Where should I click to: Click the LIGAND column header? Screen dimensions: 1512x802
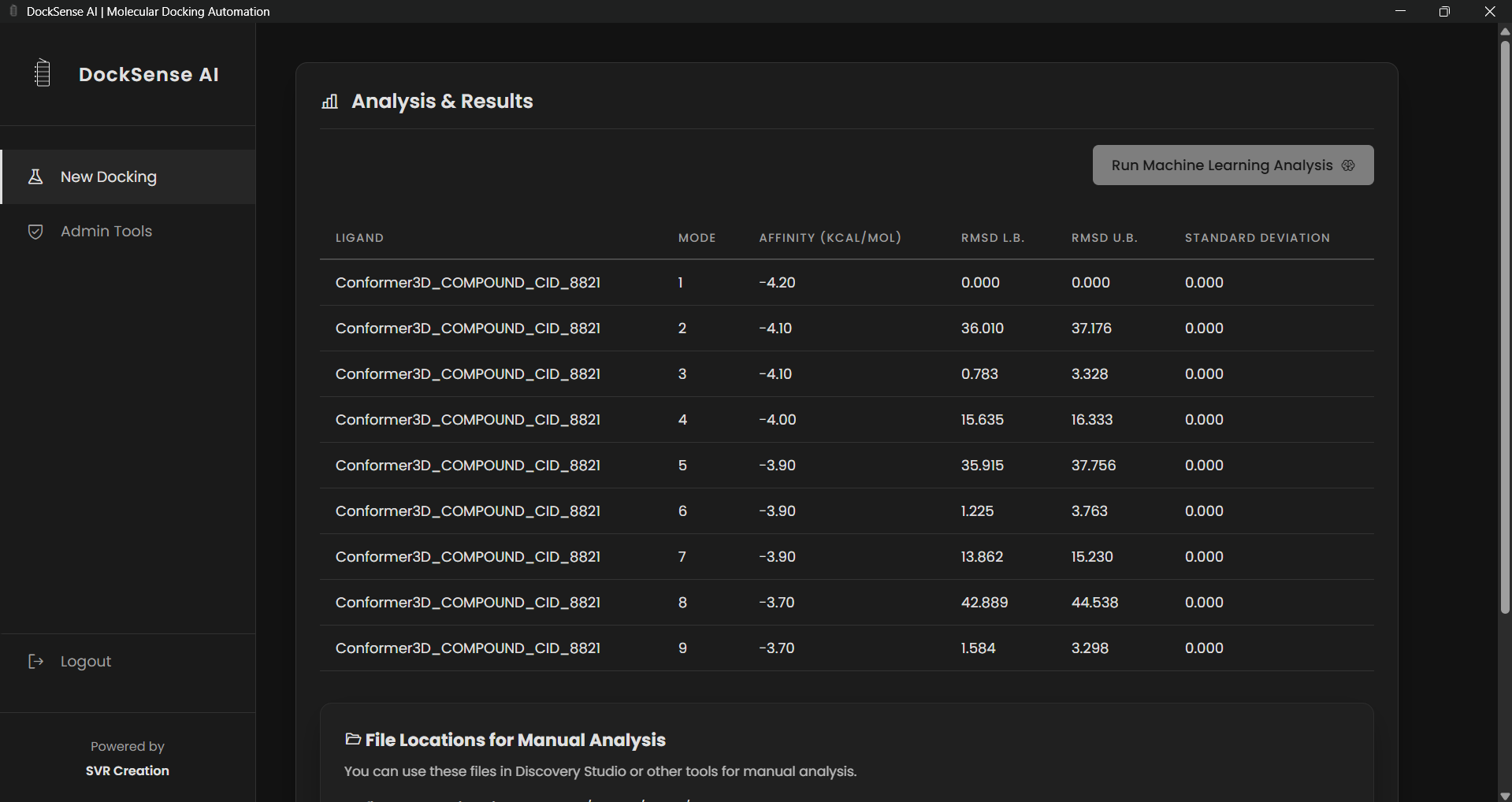(359, 238)
